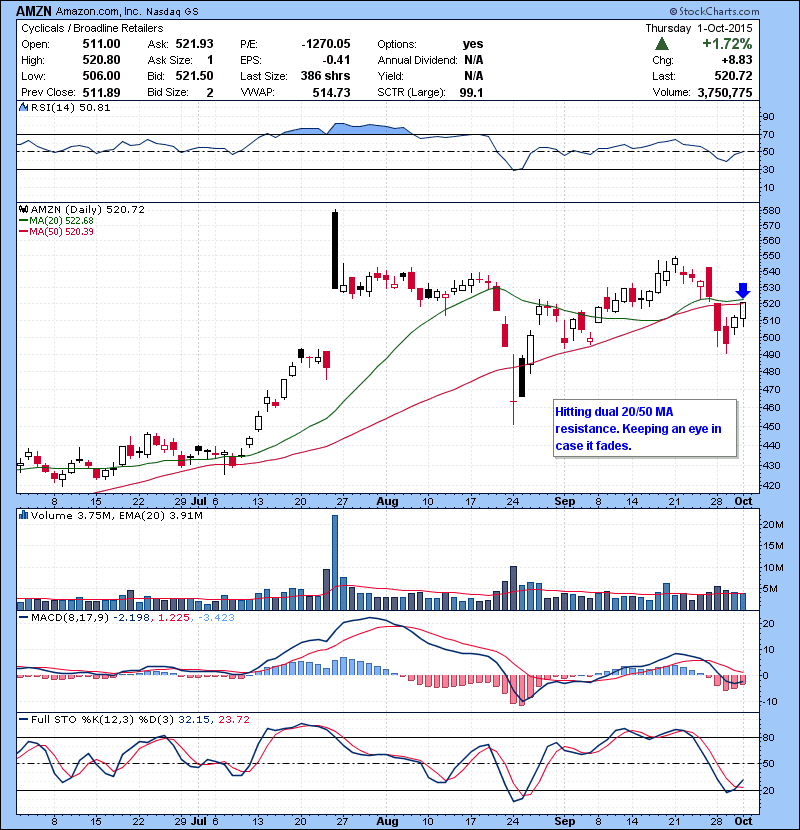
Task: Click the P/E value -1270.05
Action: [x=326, y=44]
